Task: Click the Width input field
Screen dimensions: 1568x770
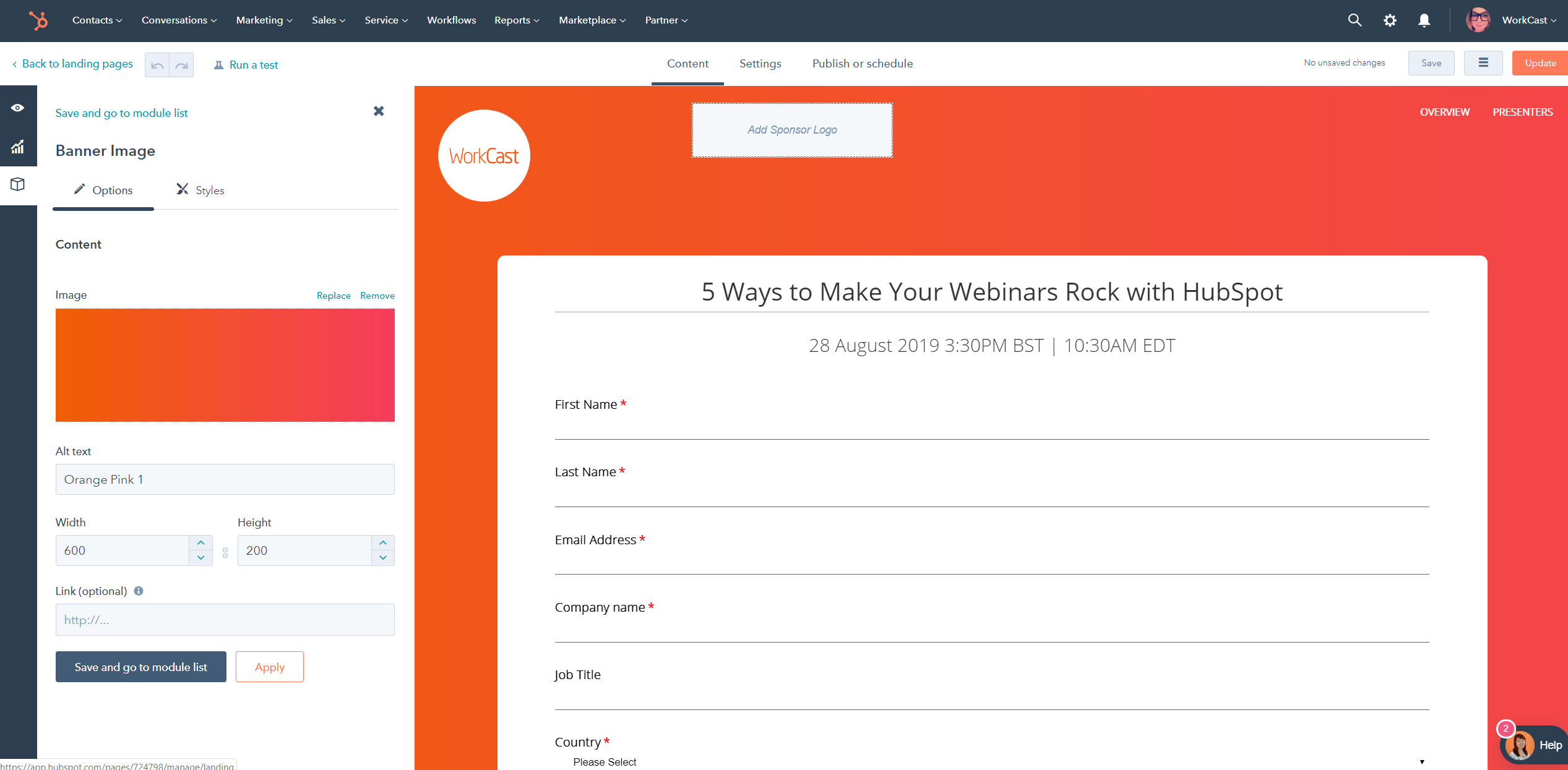Action: coord(123,550)
